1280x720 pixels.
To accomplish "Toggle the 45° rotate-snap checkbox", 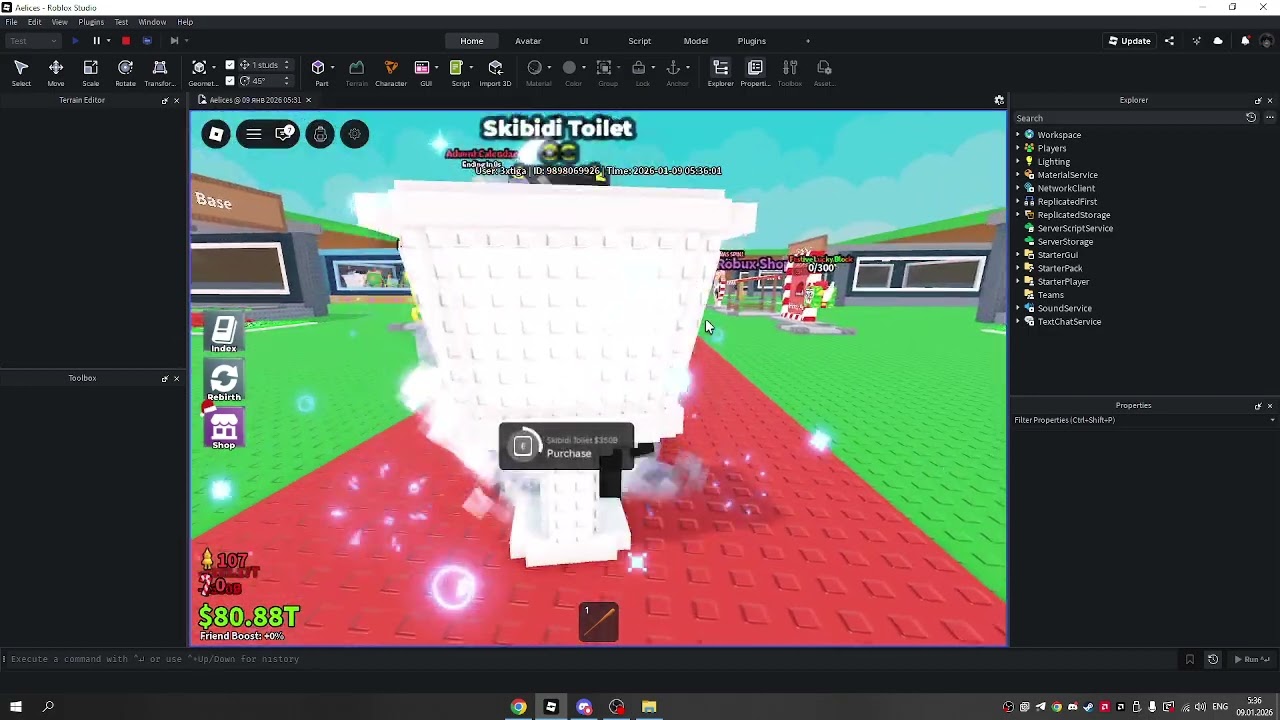I will 230,81.
